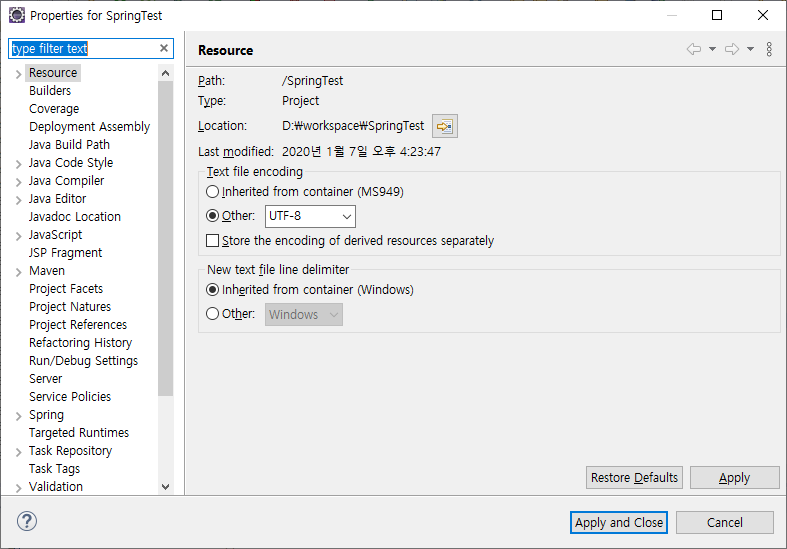Click the forward navigation arrow icon
Image resolution: width=787 pixels, height=549 pixels.
(x=732, y=49)
